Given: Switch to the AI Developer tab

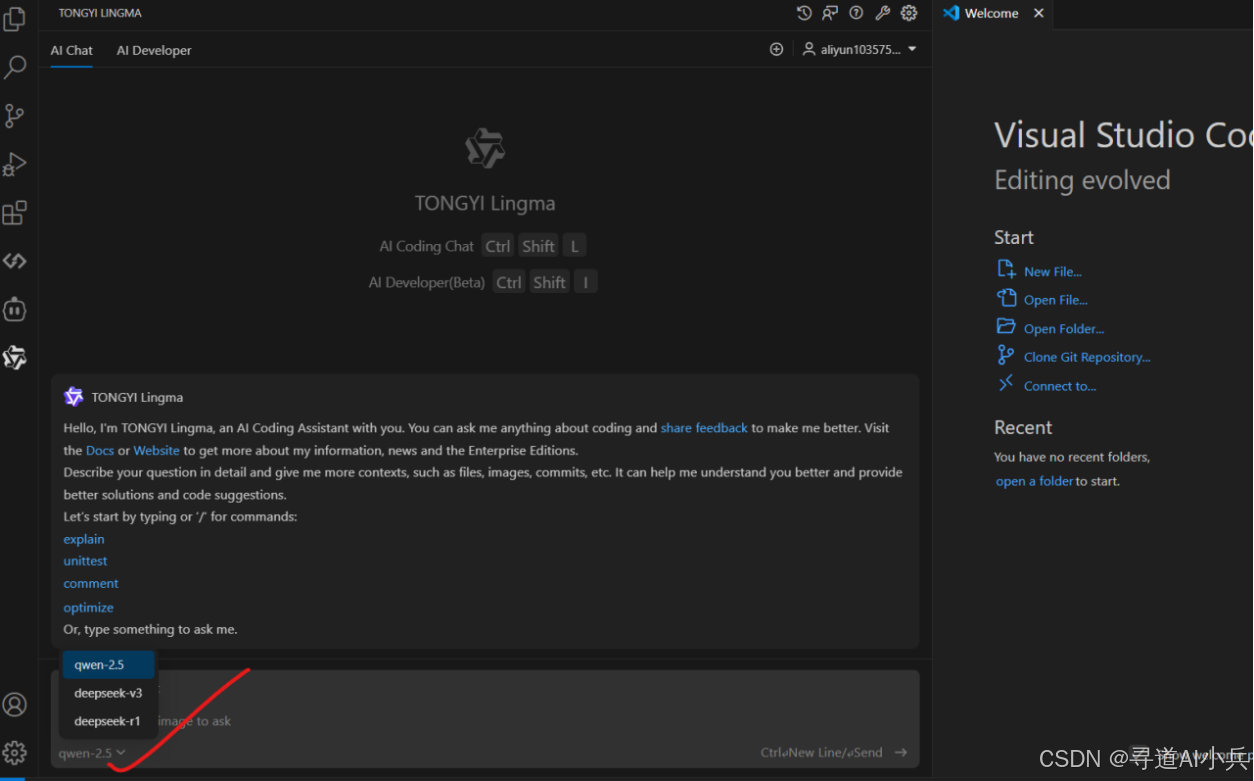Looking at the screenshot, I should (x=154, y=50).
